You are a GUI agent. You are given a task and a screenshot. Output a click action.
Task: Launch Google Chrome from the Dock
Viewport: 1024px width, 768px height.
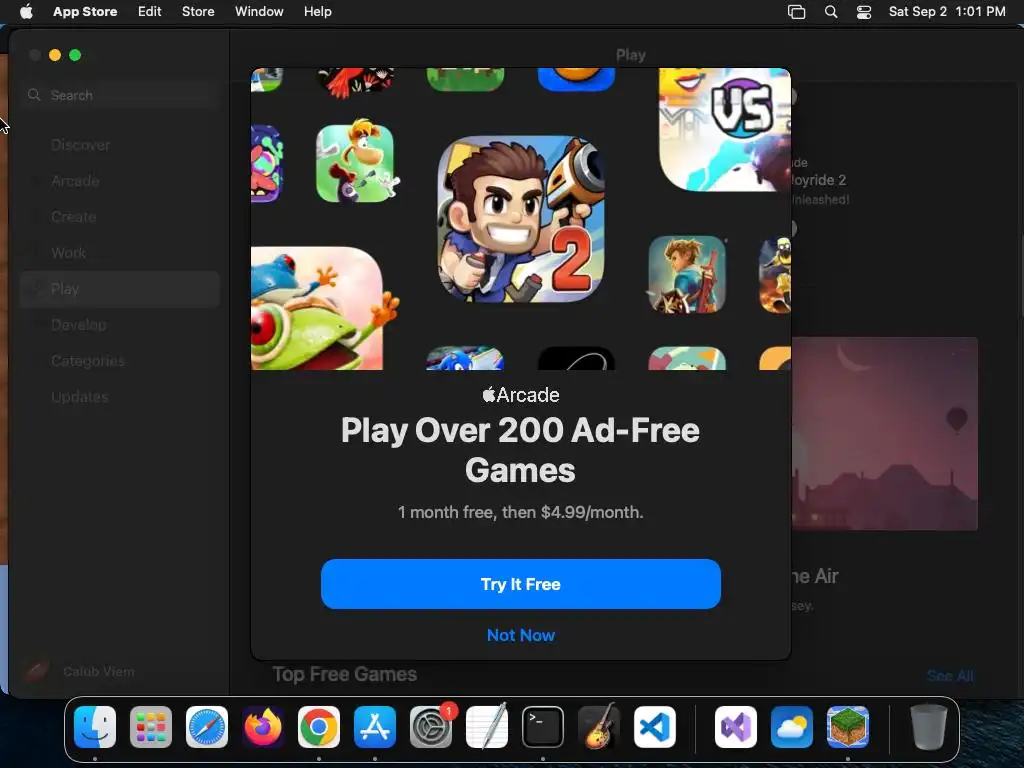pos(319,727)
